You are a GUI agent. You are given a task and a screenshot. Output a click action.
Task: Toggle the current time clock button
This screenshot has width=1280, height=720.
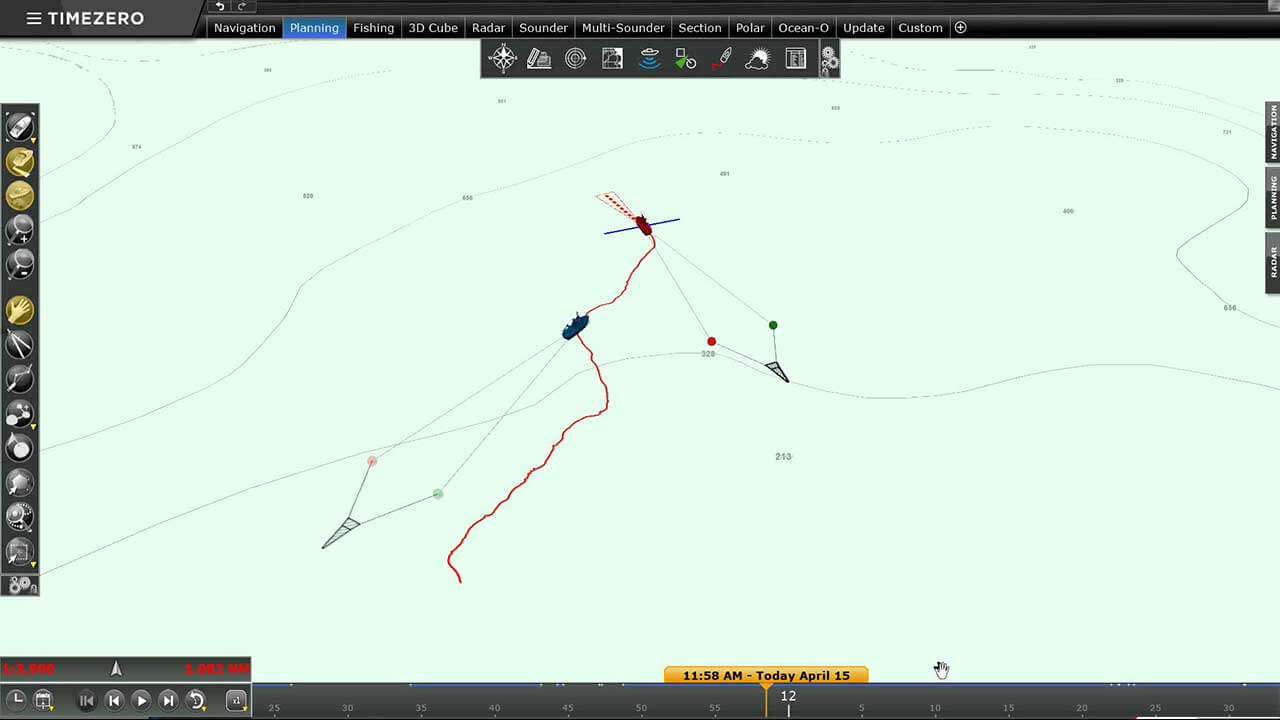(x=16, y=700)
